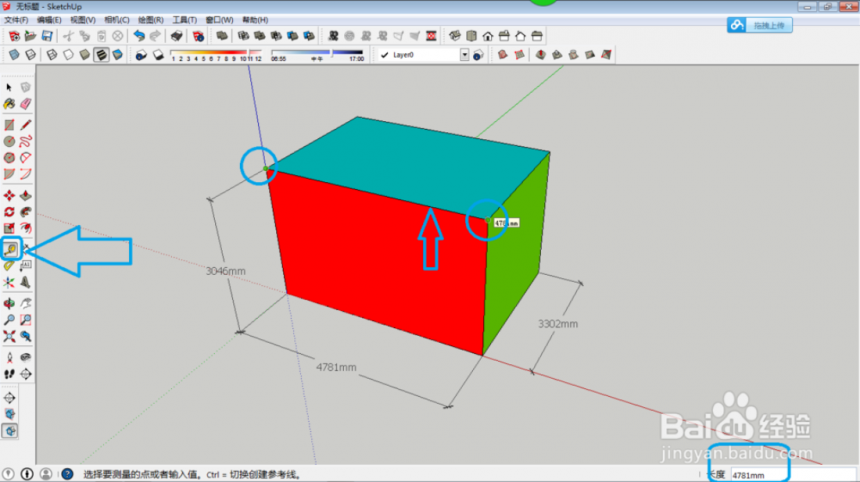
Task: Click the 长度 measurement input field
Action: 793,475
